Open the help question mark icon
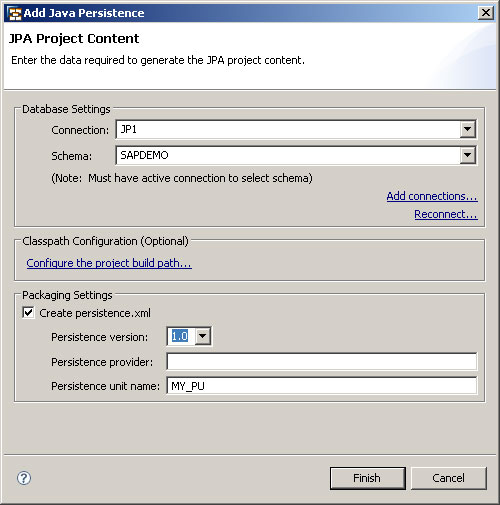 click(24, 478)
